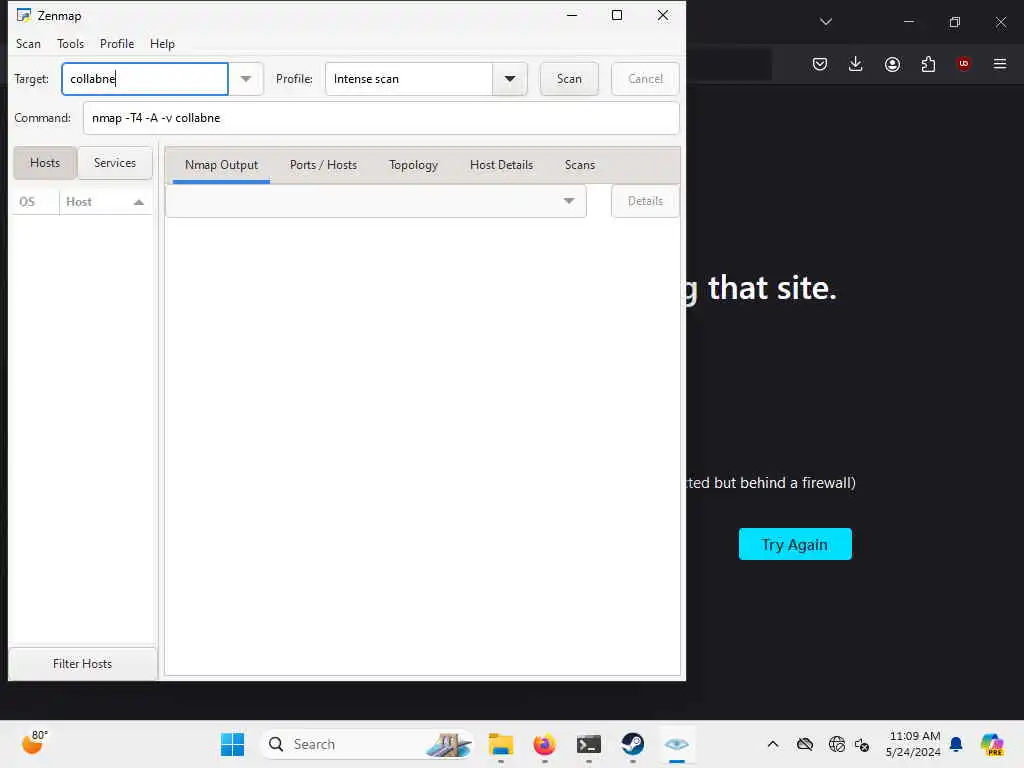1024x768 pixels.
Task: Click the Pocket icon in Firefox toolbar
Action: tap(820, 63)
